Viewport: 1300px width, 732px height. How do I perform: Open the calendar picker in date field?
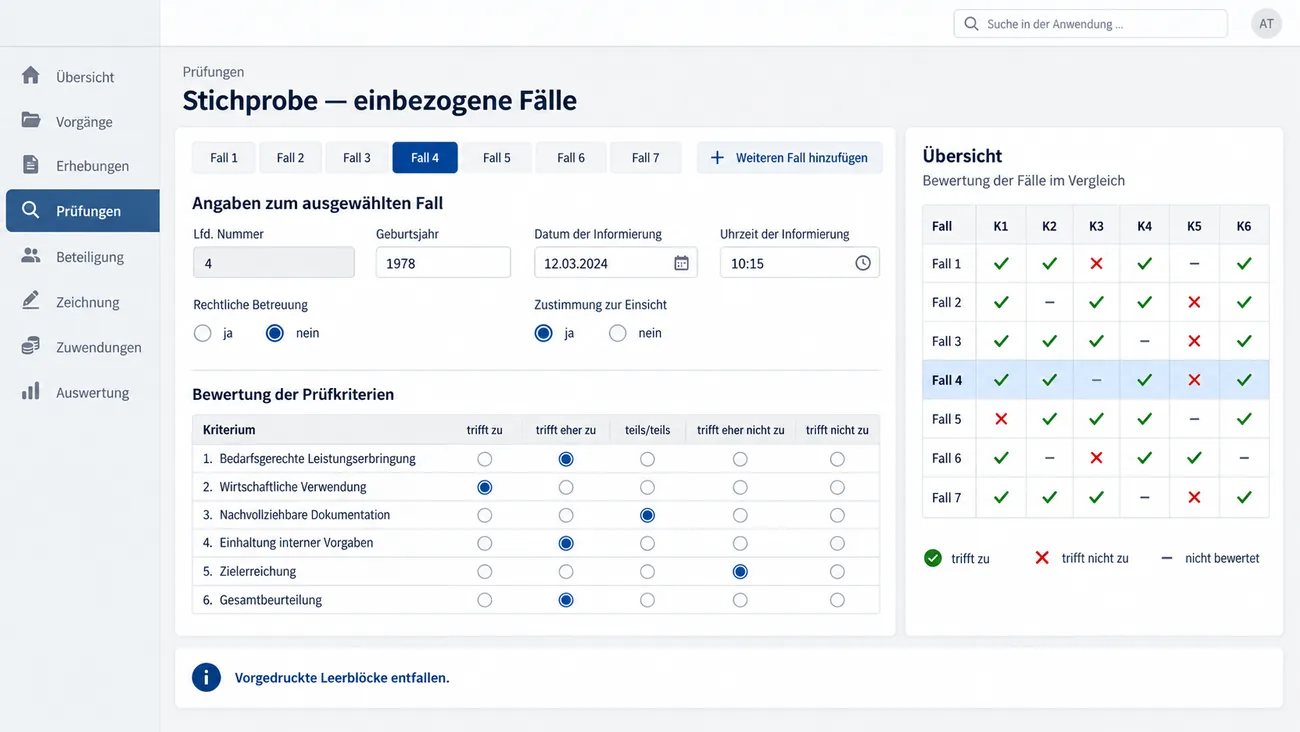(681, 263)
